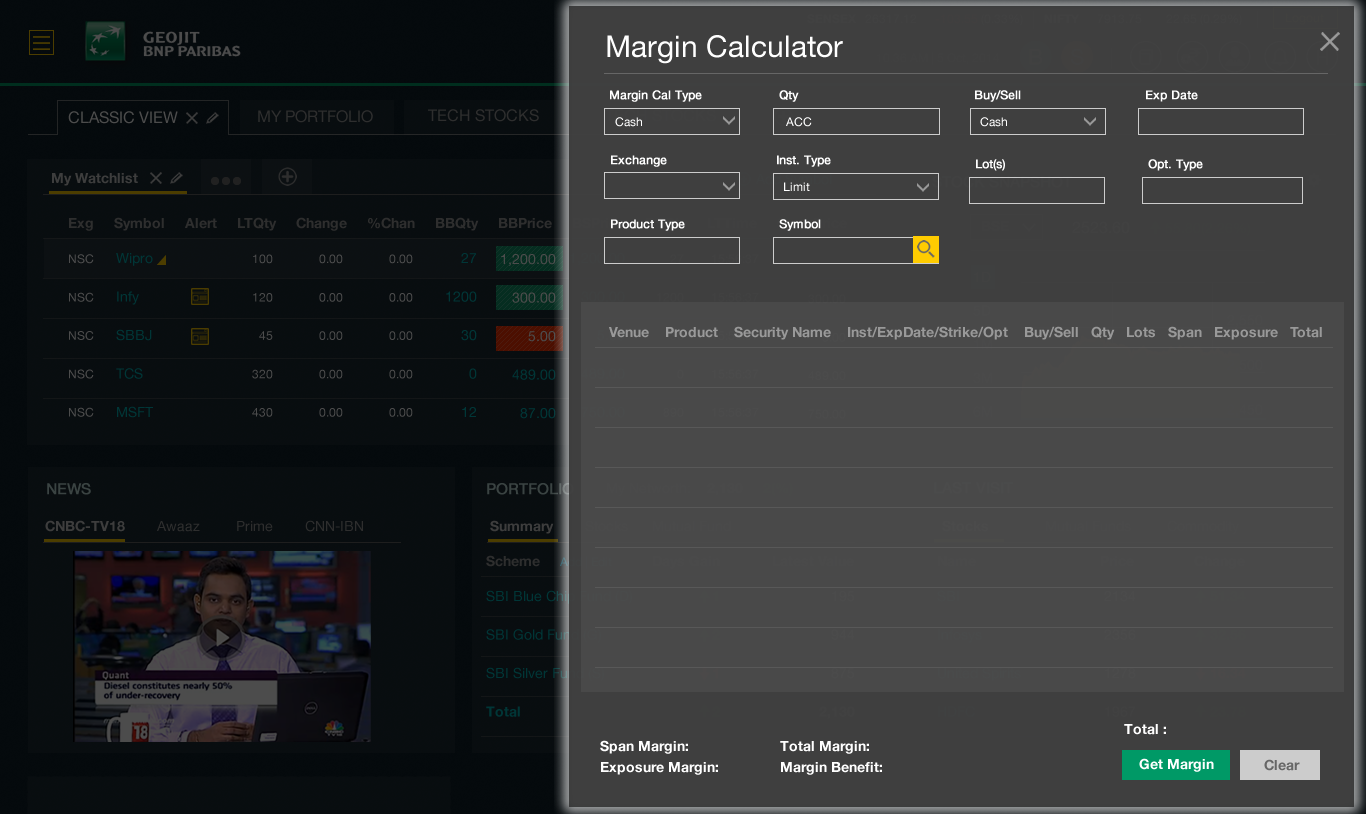Expand the Buy/Sell dropdown
1366x814 pixels.
(x=1037, y=122)
